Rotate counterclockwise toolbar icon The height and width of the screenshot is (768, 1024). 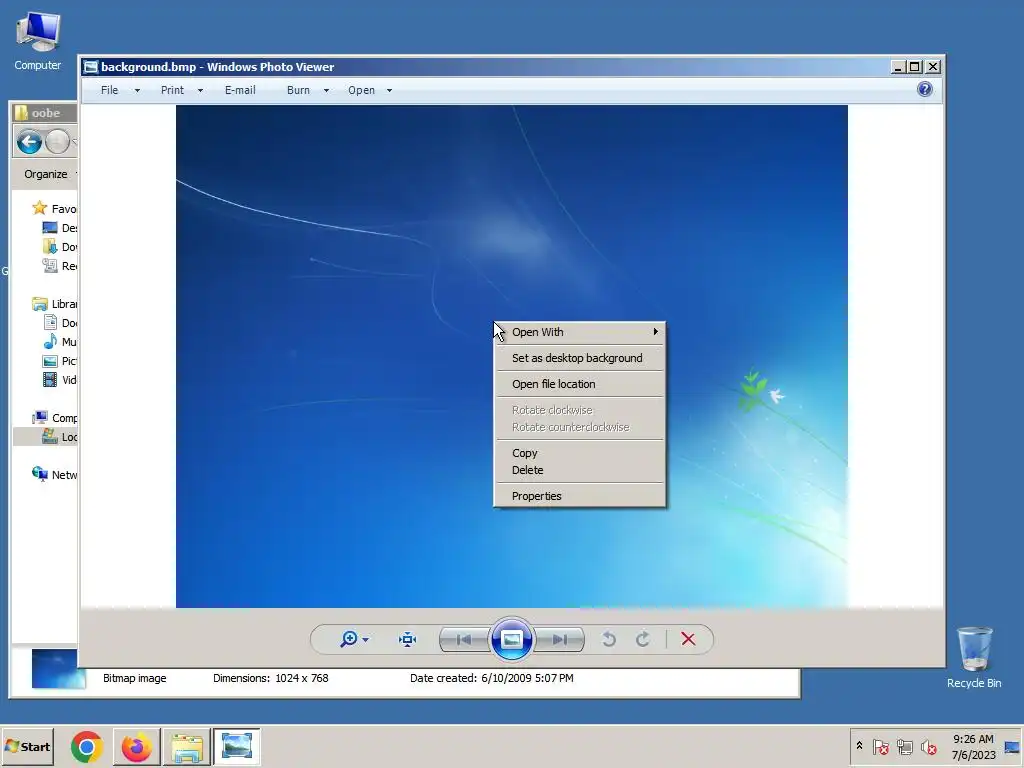609,639
